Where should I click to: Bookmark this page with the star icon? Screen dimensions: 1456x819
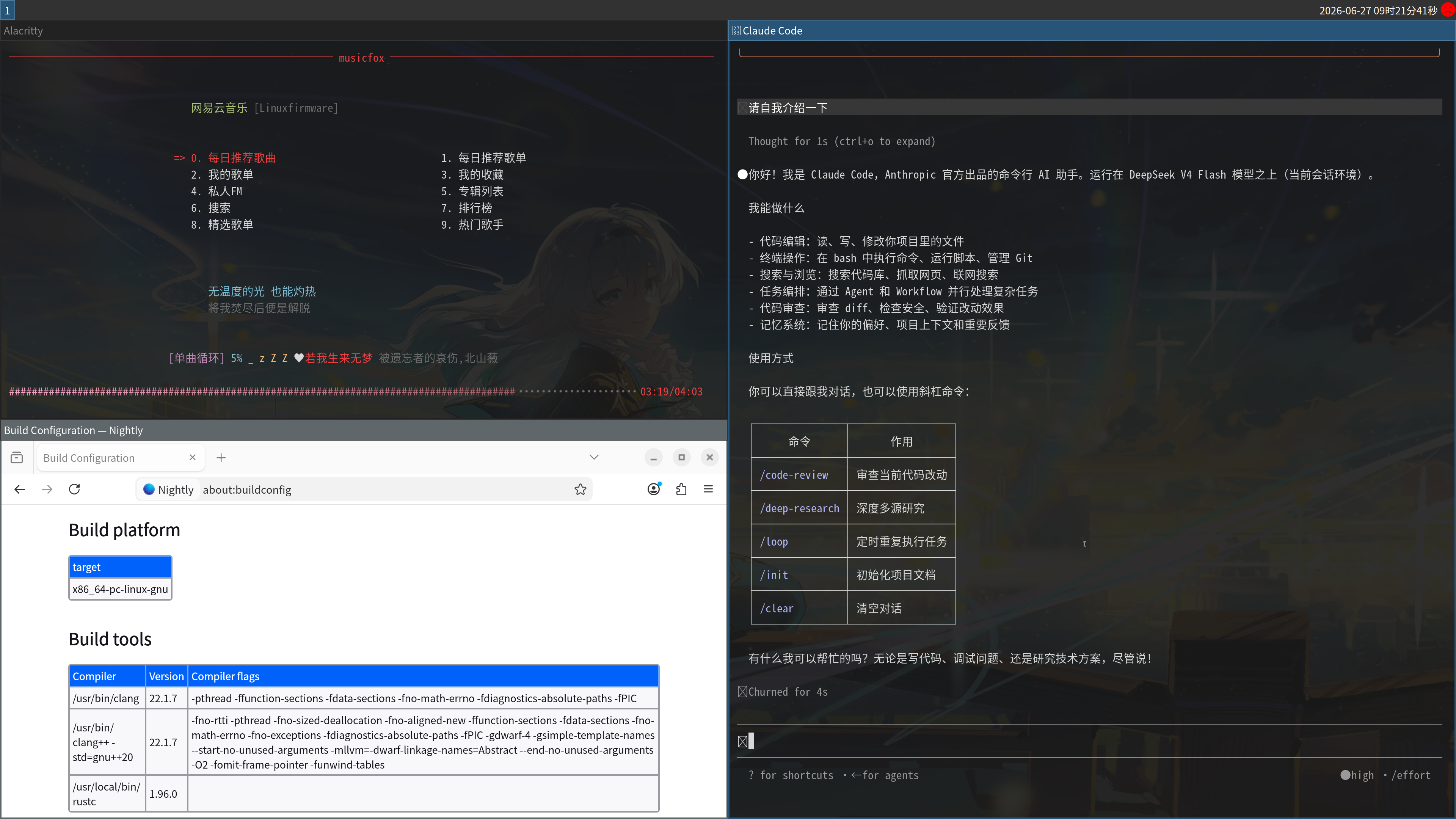581,490
